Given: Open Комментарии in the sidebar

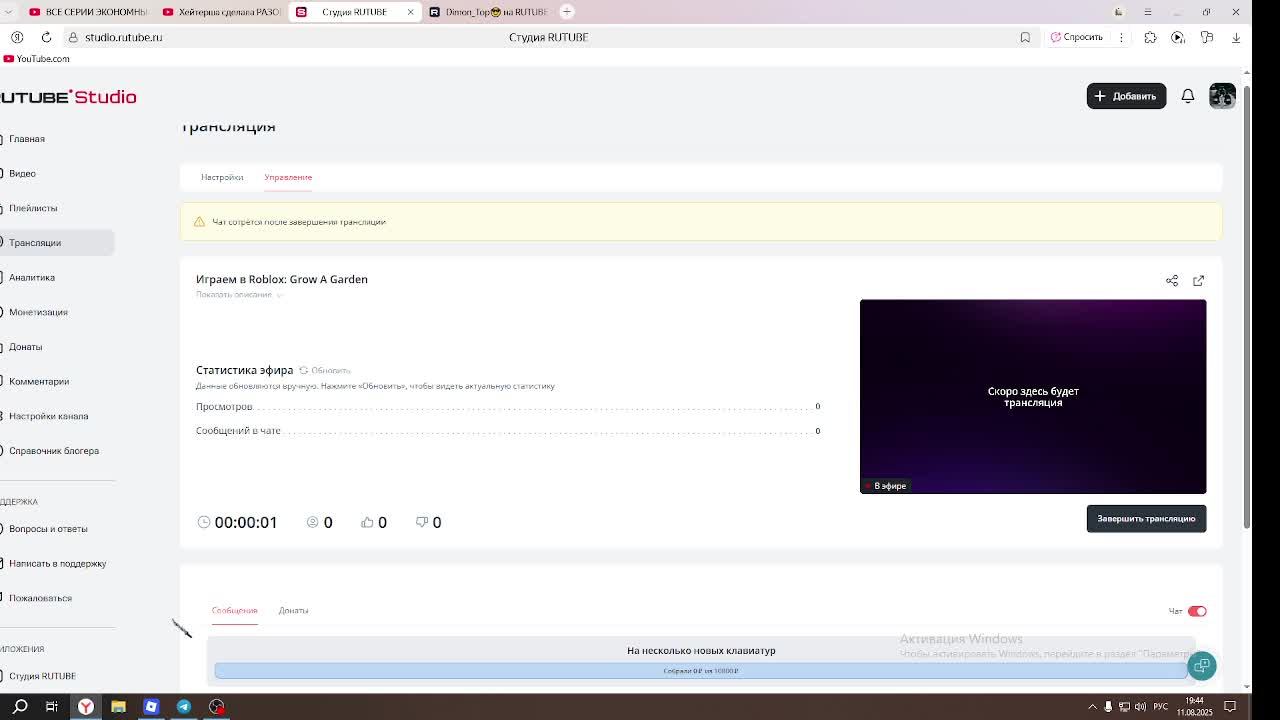Looking at the screenshot, I should coord(39,382).
